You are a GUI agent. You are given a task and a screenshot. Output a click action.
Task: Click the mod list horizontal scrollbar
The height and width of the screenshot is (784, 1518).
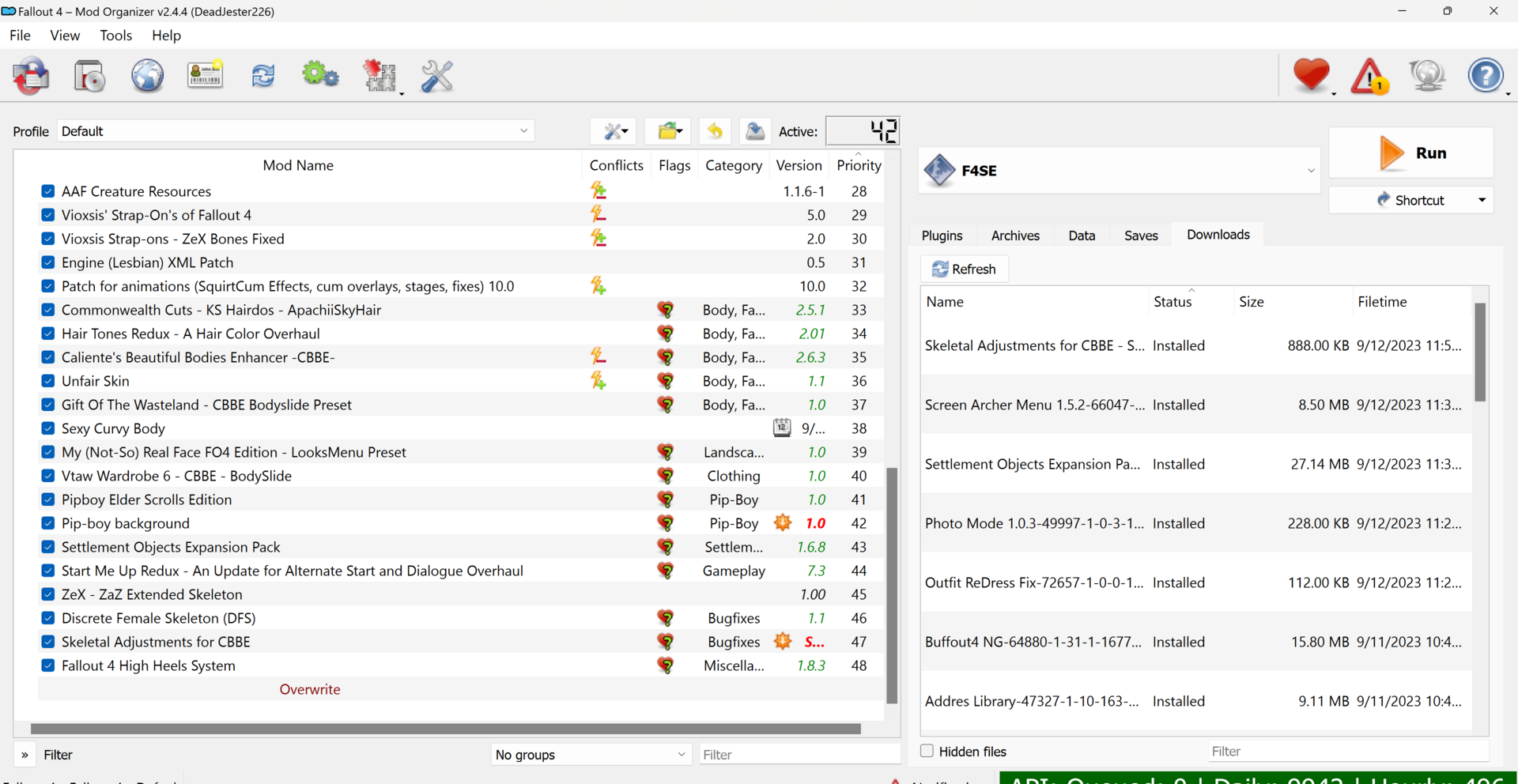[x=445, y=729]
